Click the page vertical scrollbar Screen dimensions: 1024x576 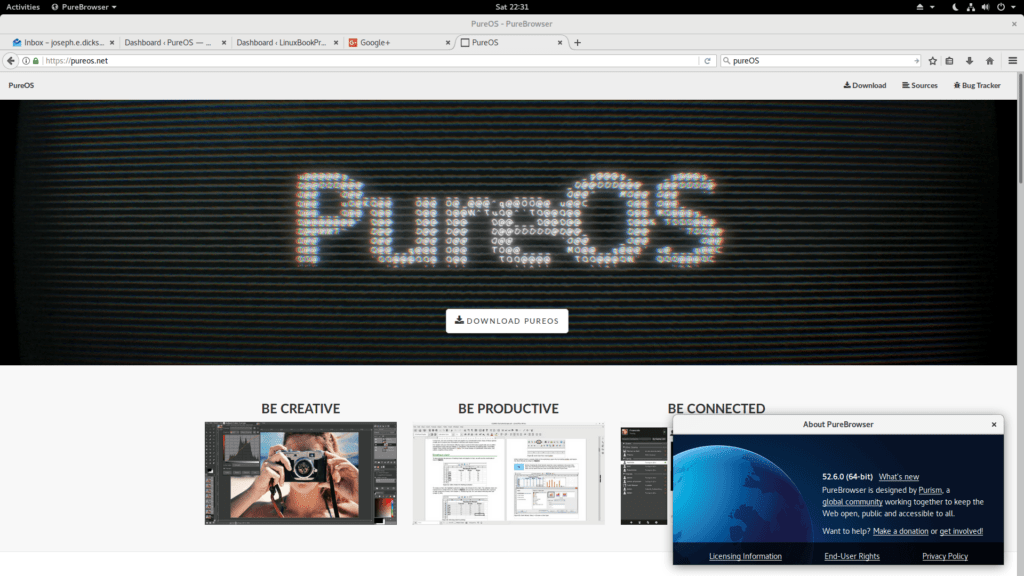pos(1021,131)
